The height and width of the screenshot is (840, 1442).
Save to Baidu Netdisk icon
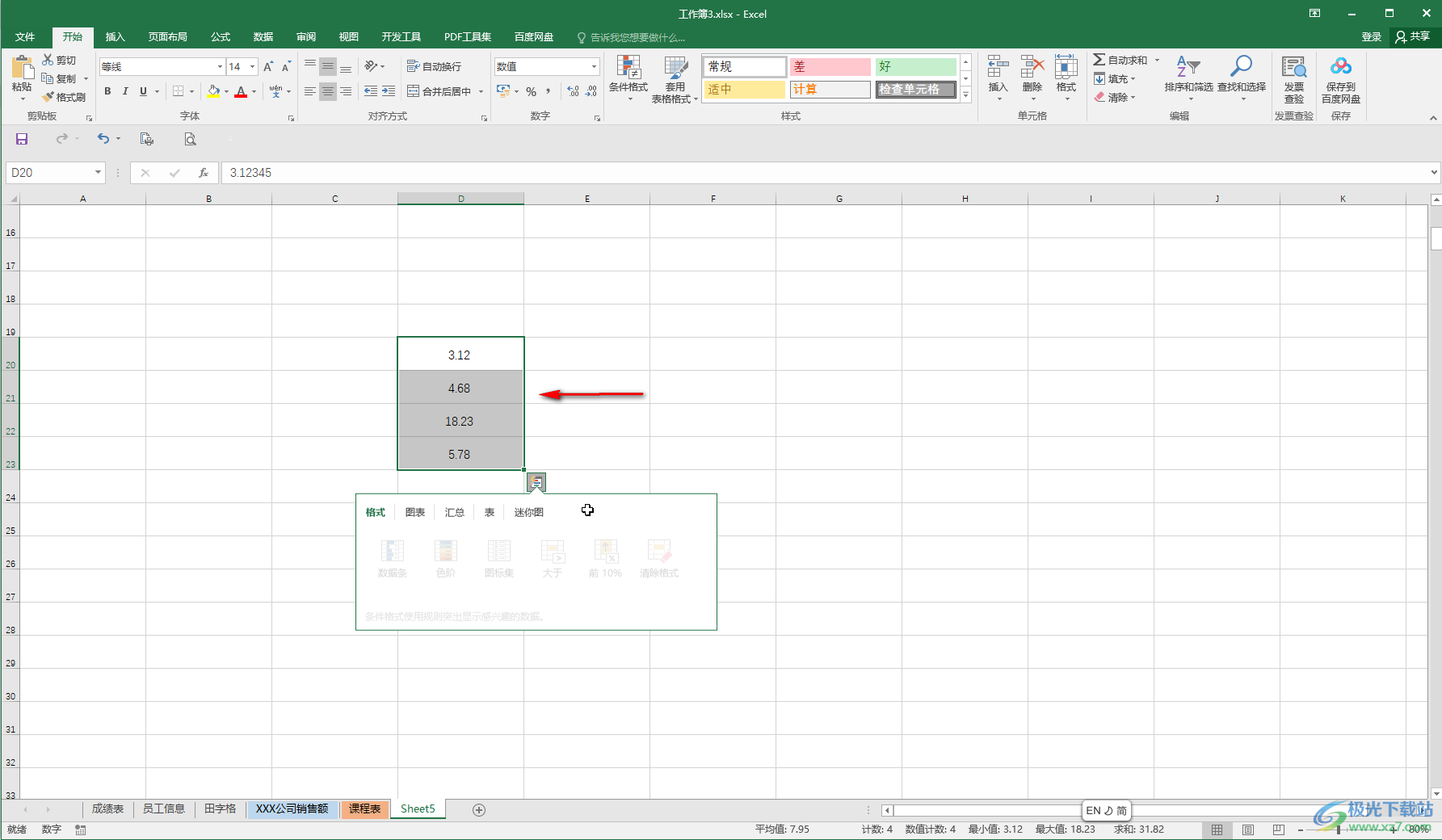tap(1341, 67)
